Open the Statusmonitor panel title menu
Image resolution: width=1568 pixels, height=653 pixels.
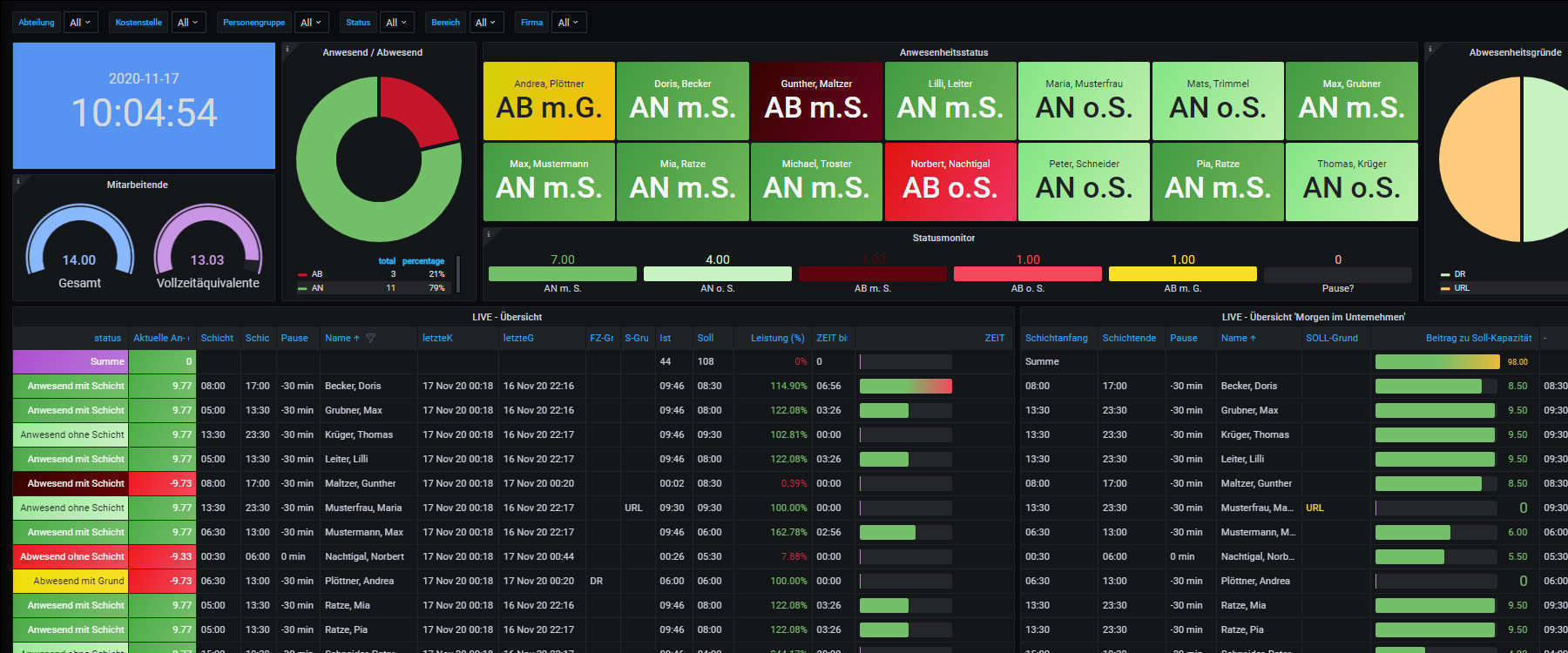click(x=943, y=238)
